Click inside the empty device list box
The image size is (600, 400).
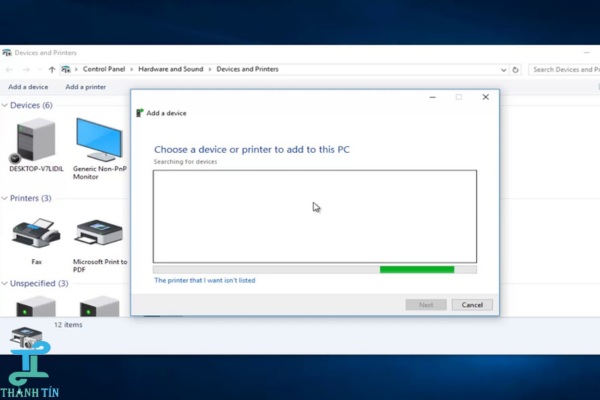click(315, 217)
